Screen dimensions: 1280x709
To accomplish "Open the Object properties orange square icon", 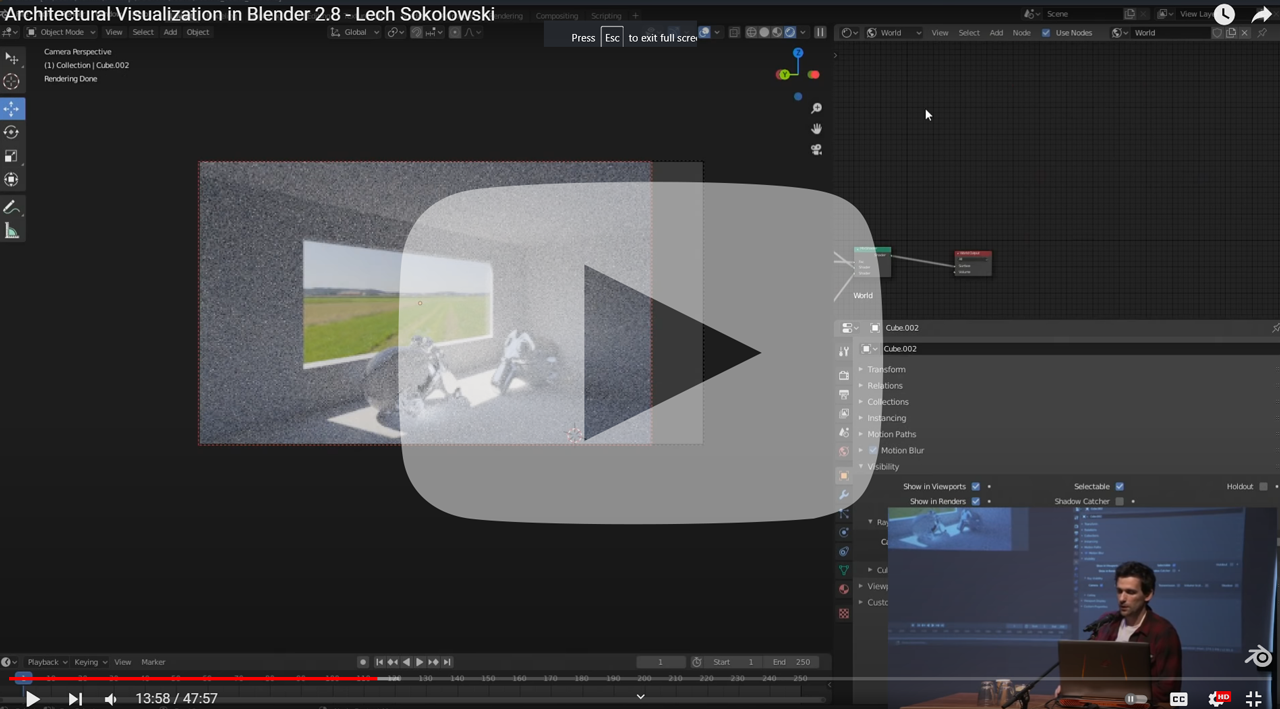I will click(x=844, y=476).
